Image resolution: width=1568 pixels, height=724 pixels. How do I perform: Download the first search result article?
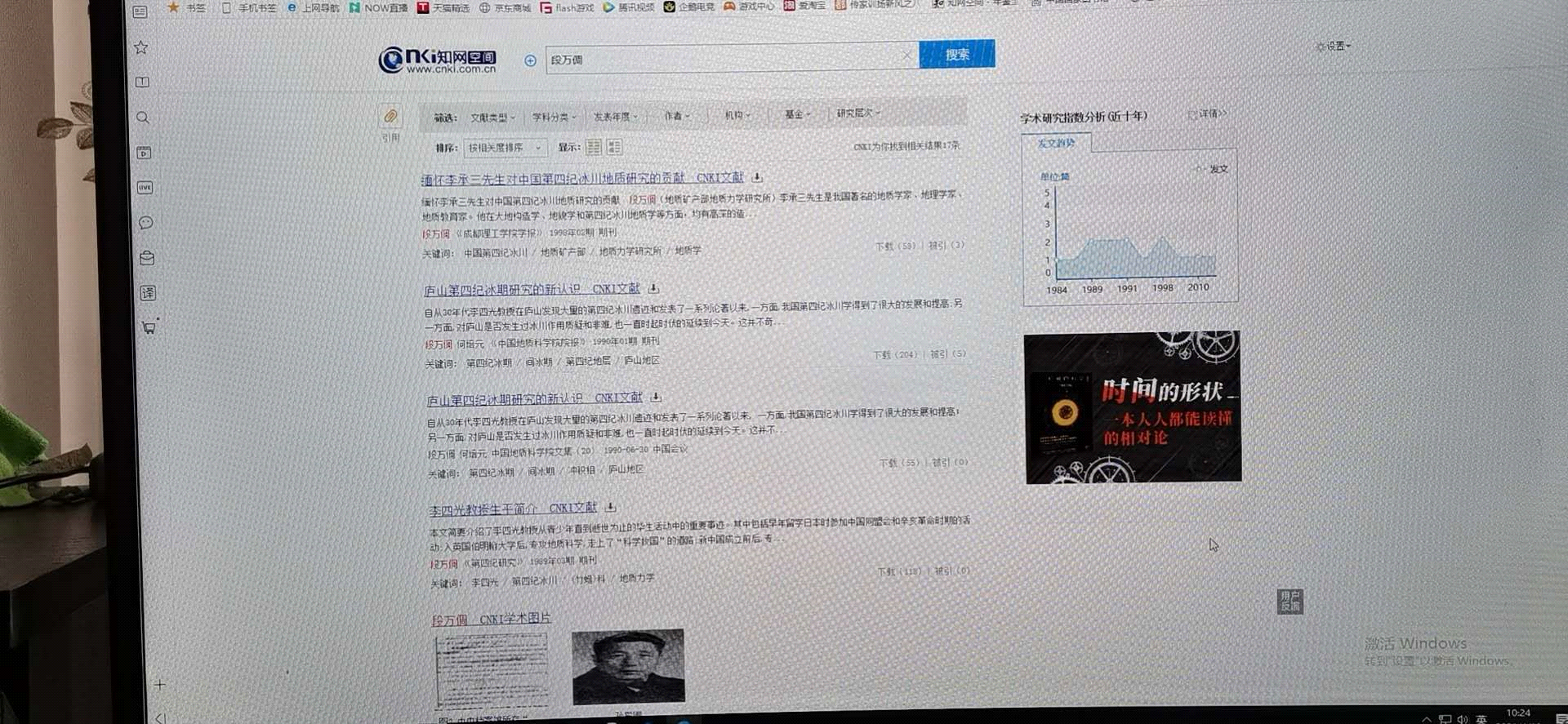(x=757, y=177)
